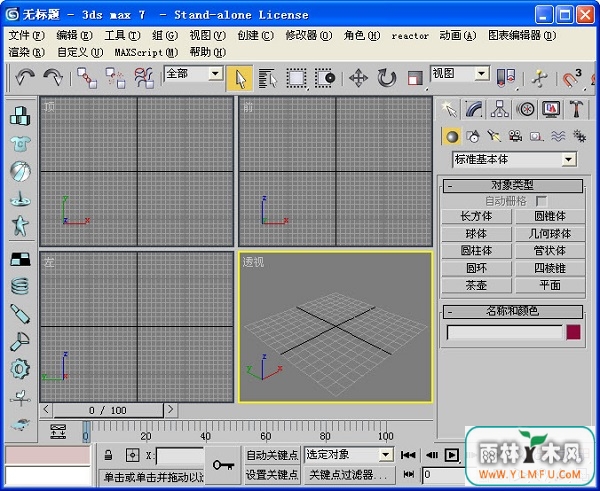Click the 球体 button
The image size is (600, 491).
click(x=476, y=233)
